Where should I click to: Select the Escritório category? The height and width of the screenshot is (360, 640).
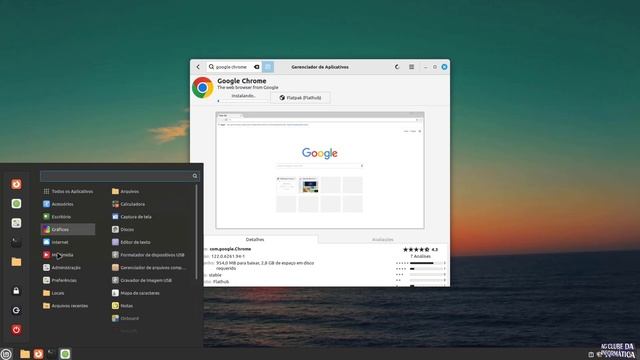(x=68, y=217)
